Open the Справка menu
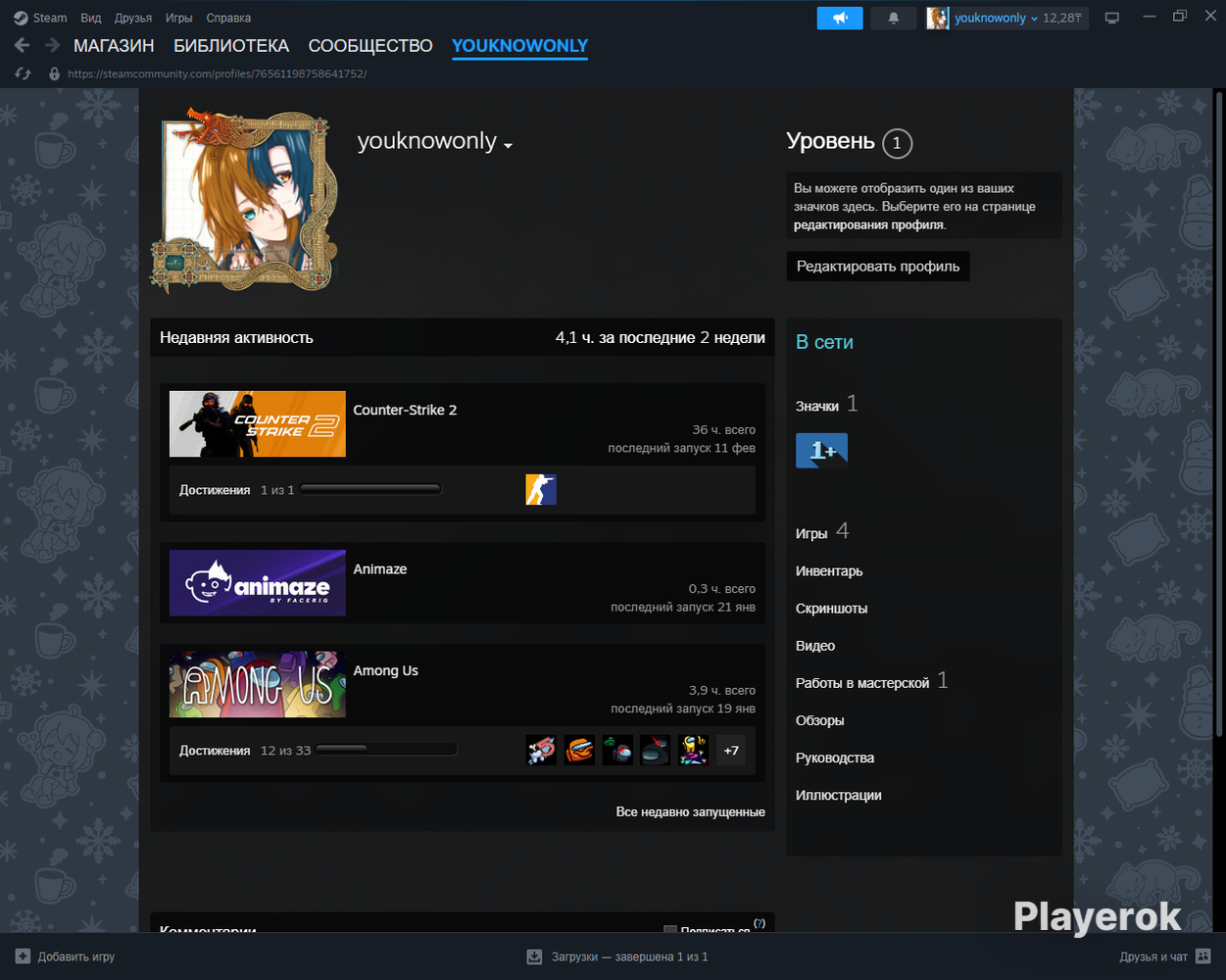This screenshot has width=1226, height=980. pos(228,18)
